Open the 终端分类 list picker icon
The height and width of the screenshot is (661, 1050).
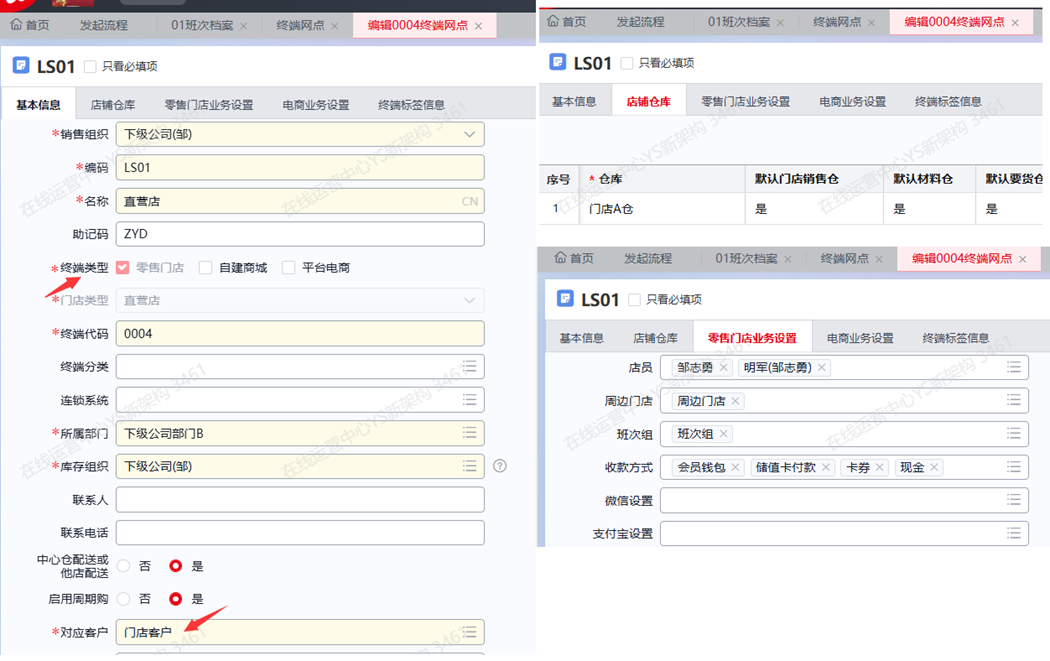coord(469,367)
